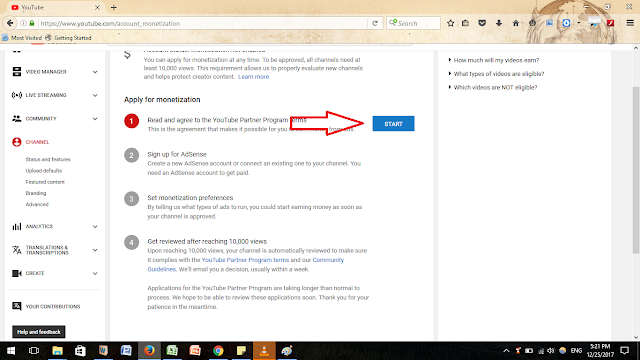The image size is (640, 360).
Task: Open Featured content submenu item
Action: click(45, 182)
